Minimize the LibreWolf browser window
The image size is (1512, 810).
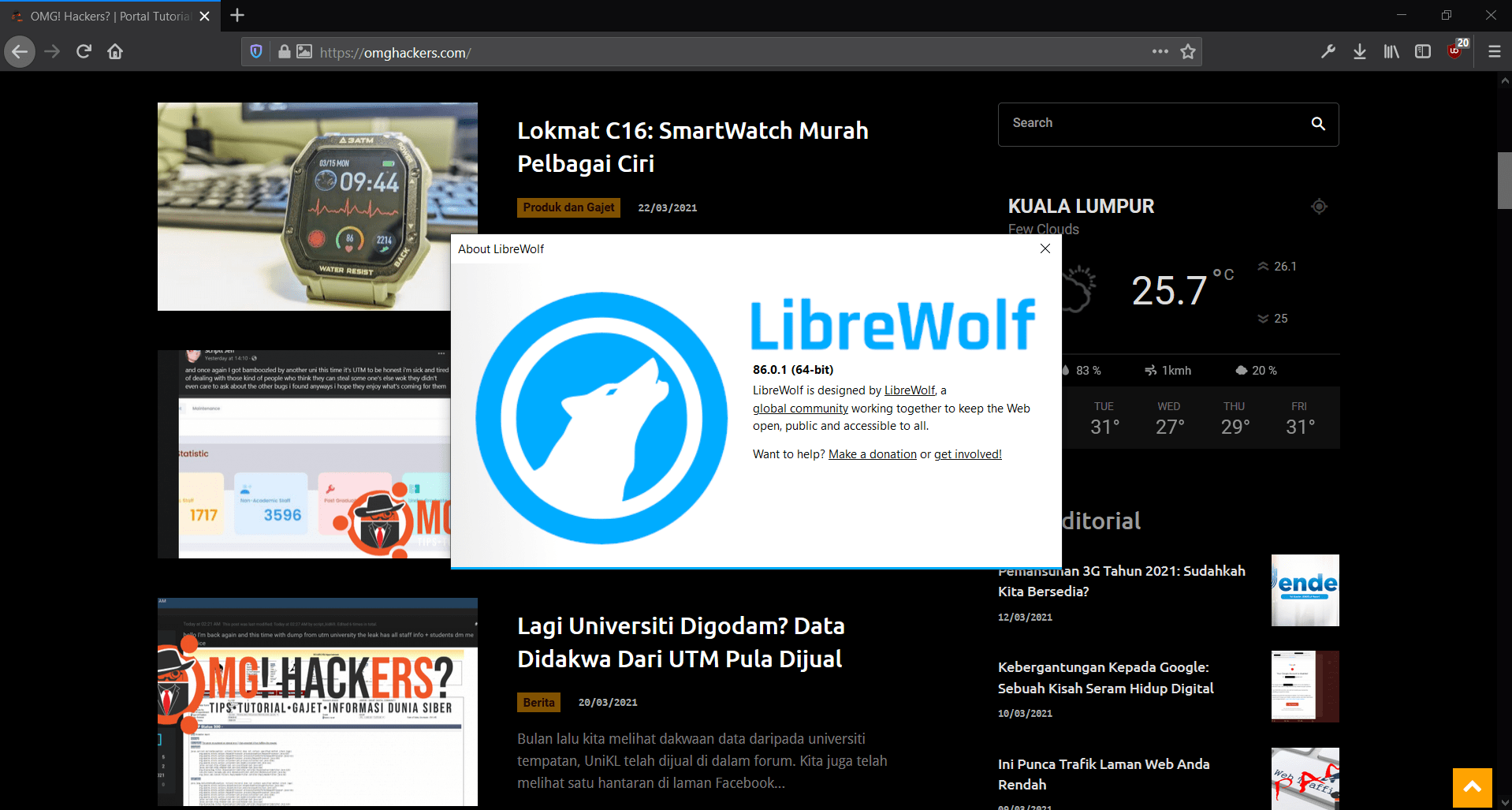click(x=1402, y=15)
